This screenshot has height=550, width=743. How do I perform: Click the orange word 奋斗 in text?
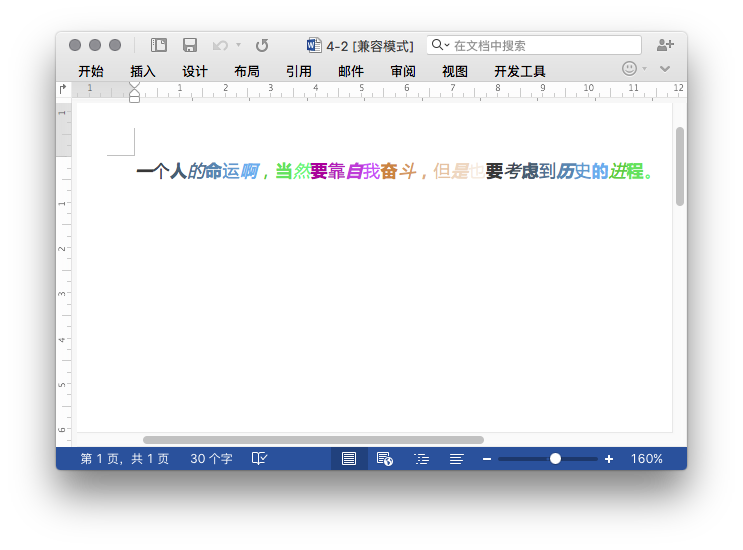398,171
